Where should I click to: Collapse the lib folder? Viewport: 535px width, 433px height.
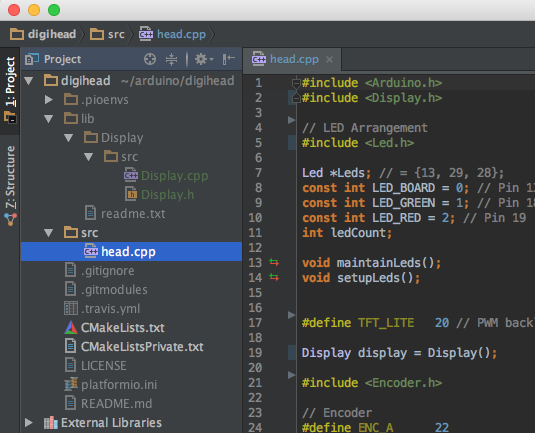(x=49, y=119)
